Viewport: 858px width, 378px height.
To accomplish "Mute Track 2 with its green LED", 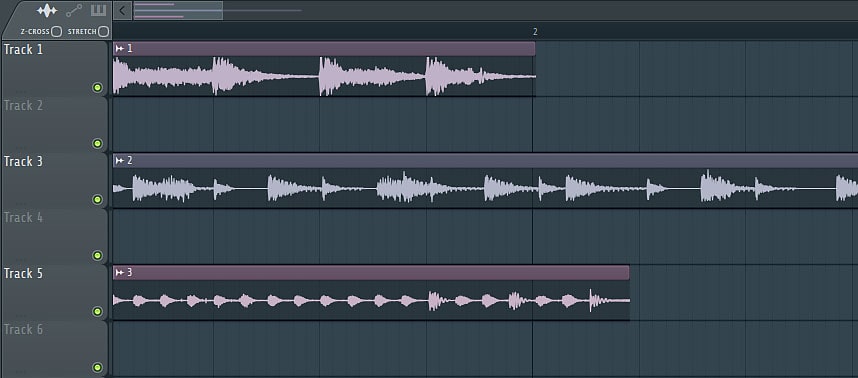I will tap(97, 143).
